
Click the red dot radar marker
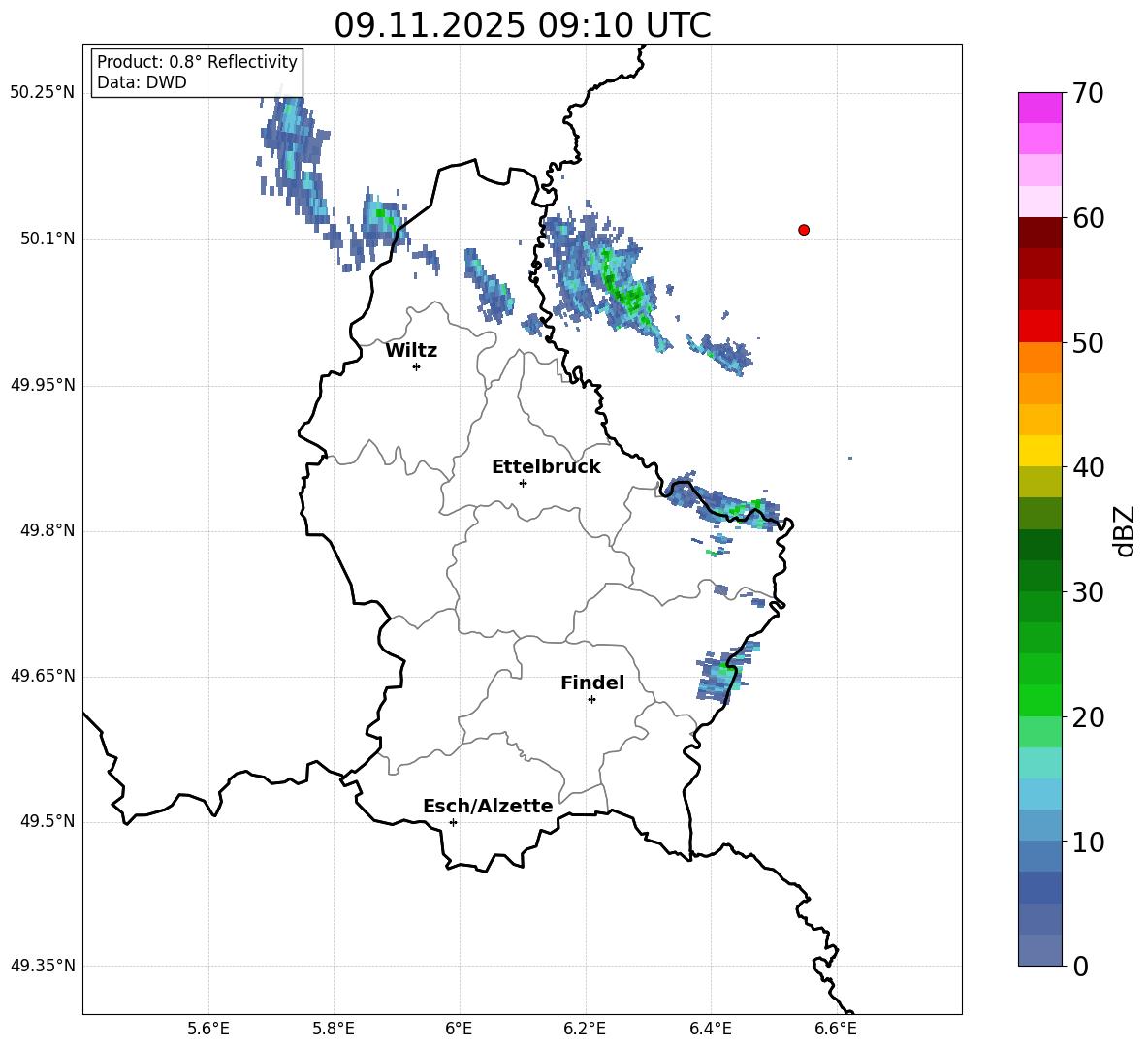tap(803, 230)
